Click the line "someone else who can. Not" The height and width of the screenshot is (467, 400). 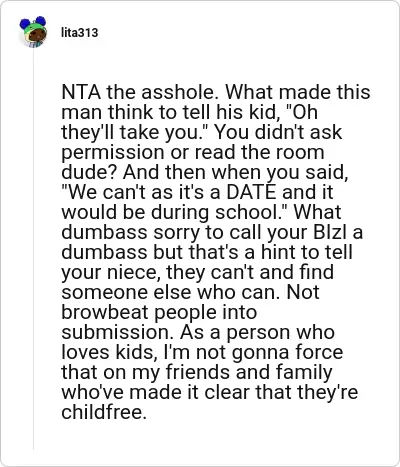(x=190, y=292)
